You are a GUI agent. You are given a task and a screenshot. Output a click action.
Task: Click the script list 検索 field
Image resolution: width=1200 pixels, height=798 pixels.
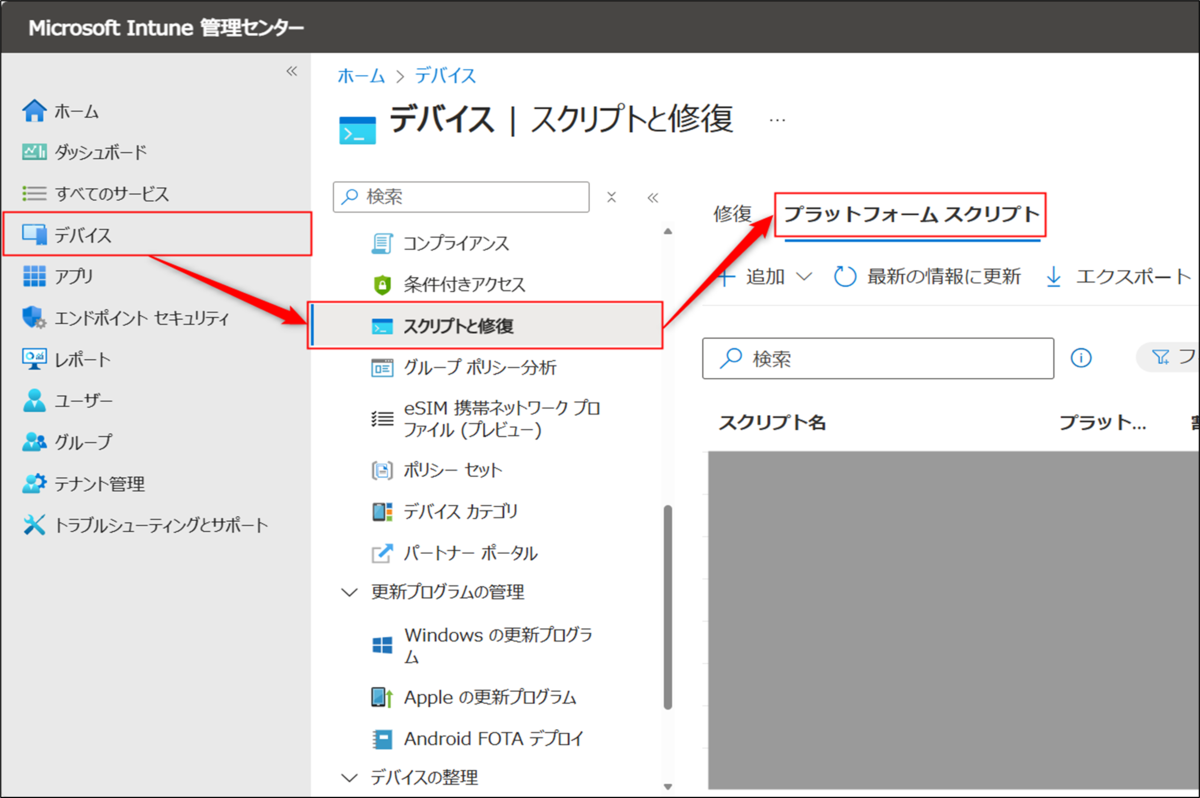(x=878, y=358)
